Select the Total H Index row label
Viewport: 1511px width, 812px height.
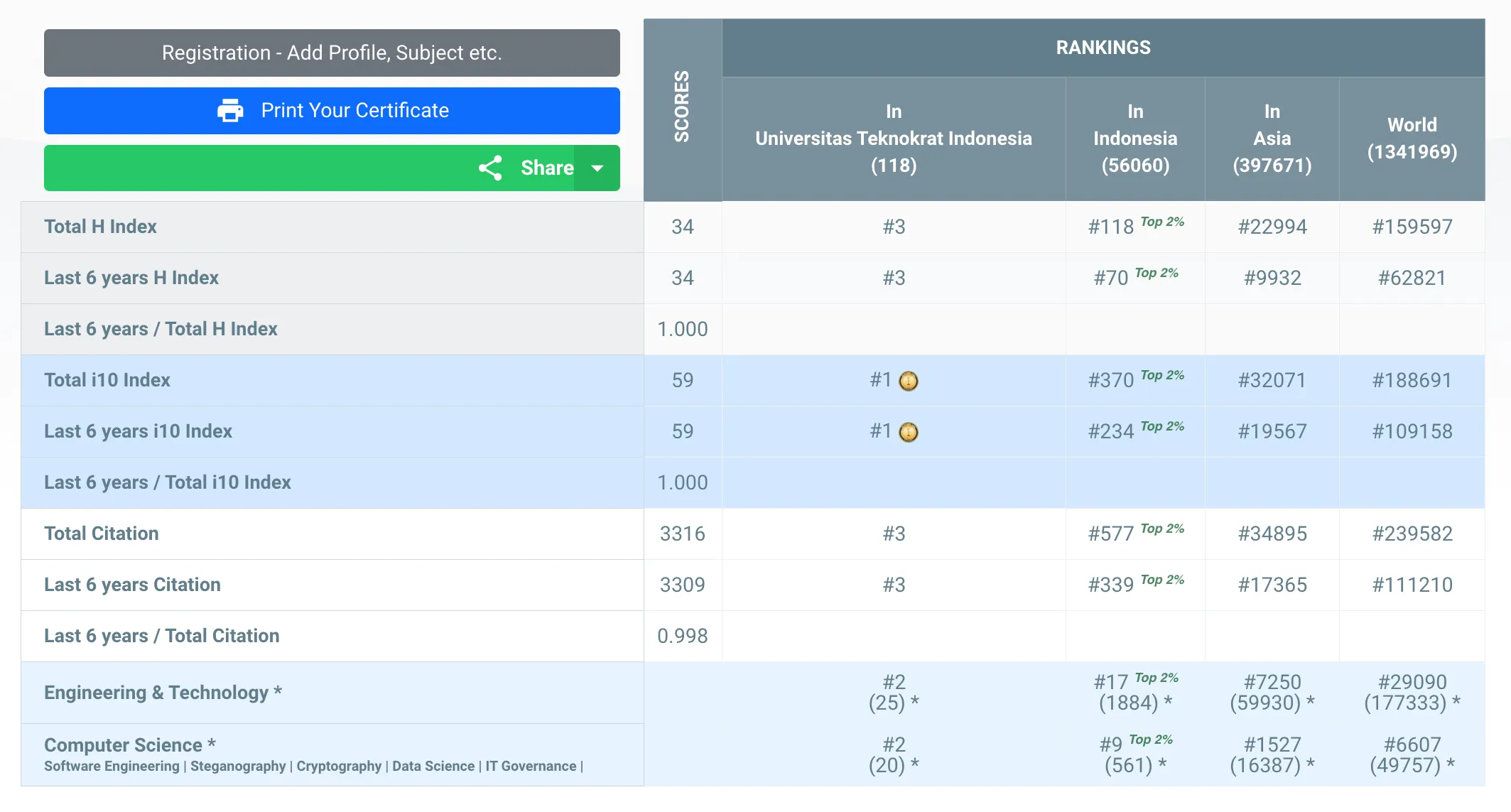tap(100, 227)
